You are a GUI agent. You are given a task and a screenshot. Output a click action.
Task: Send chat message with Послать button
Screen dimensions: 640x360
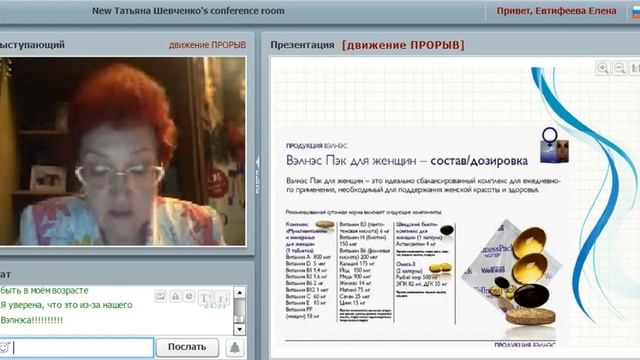[187, 347]
